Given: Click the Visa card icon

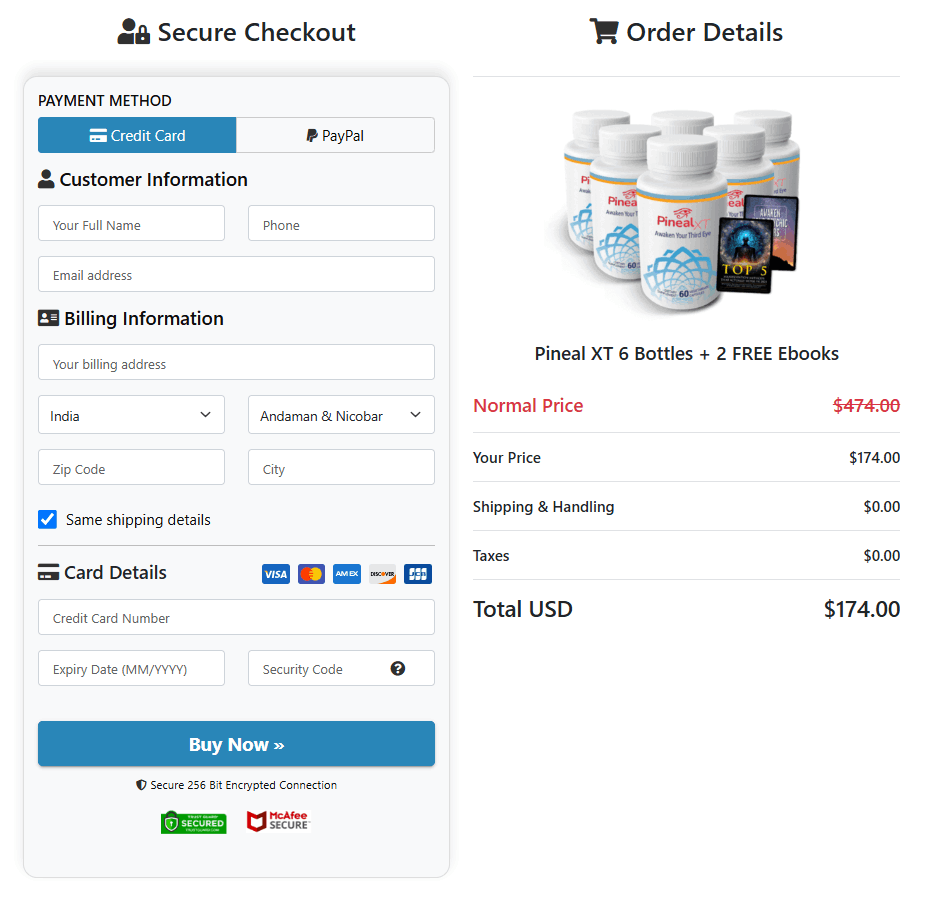Looking at the screenshot, I should click(276, 574).
